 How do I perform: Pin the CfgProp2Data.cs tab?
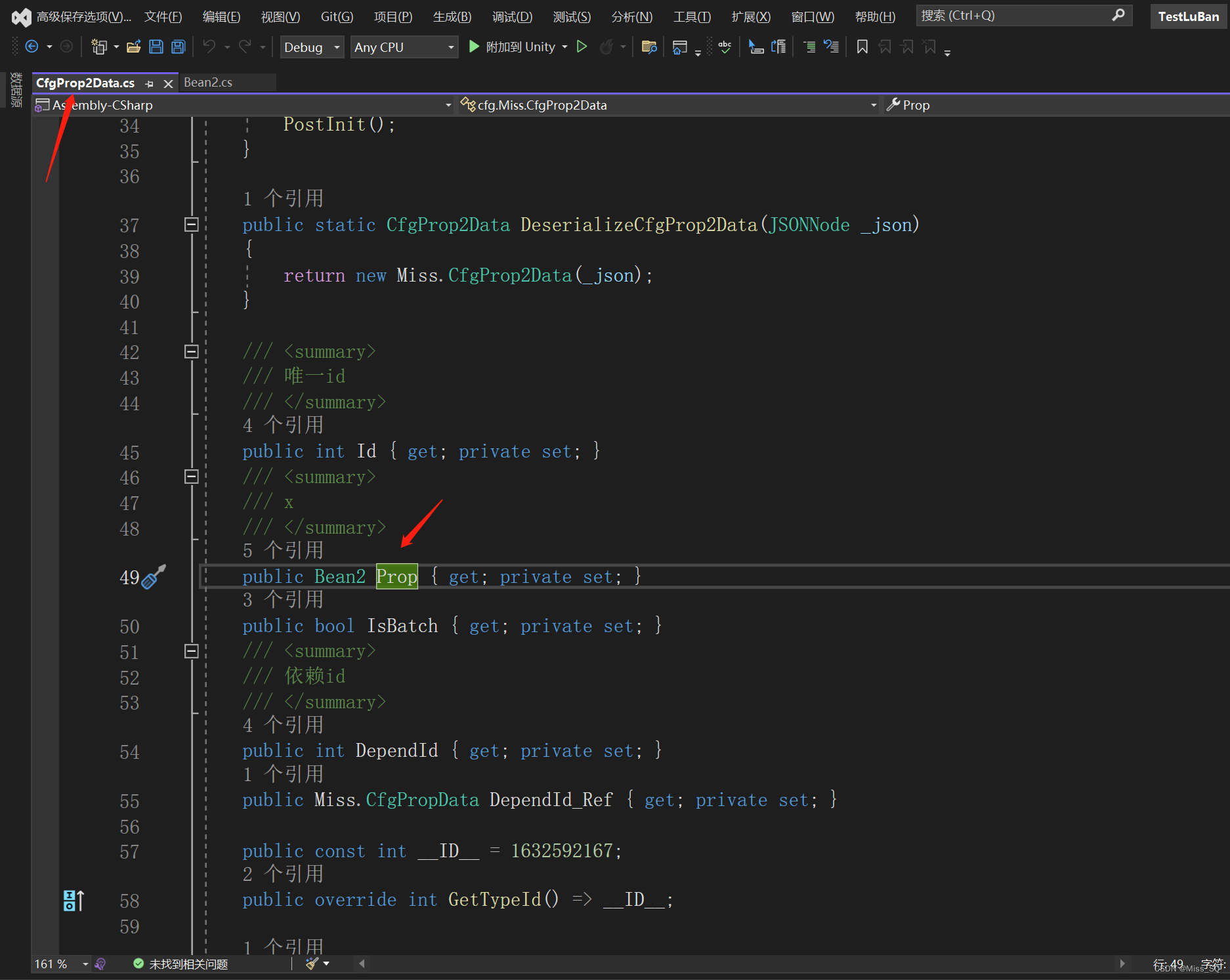tap(150, 83)
